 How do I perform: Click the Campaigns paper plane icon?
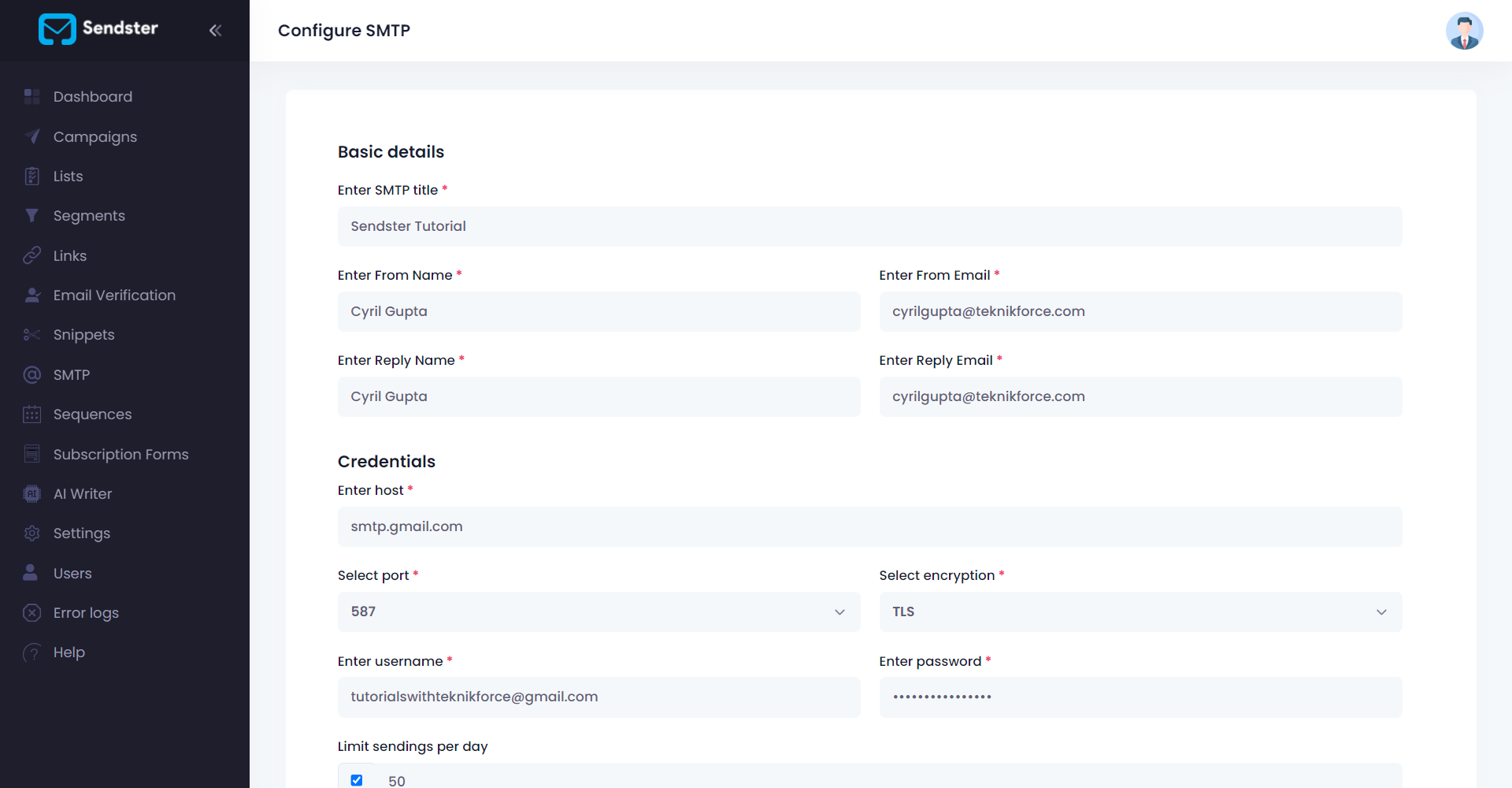[31, 136]
